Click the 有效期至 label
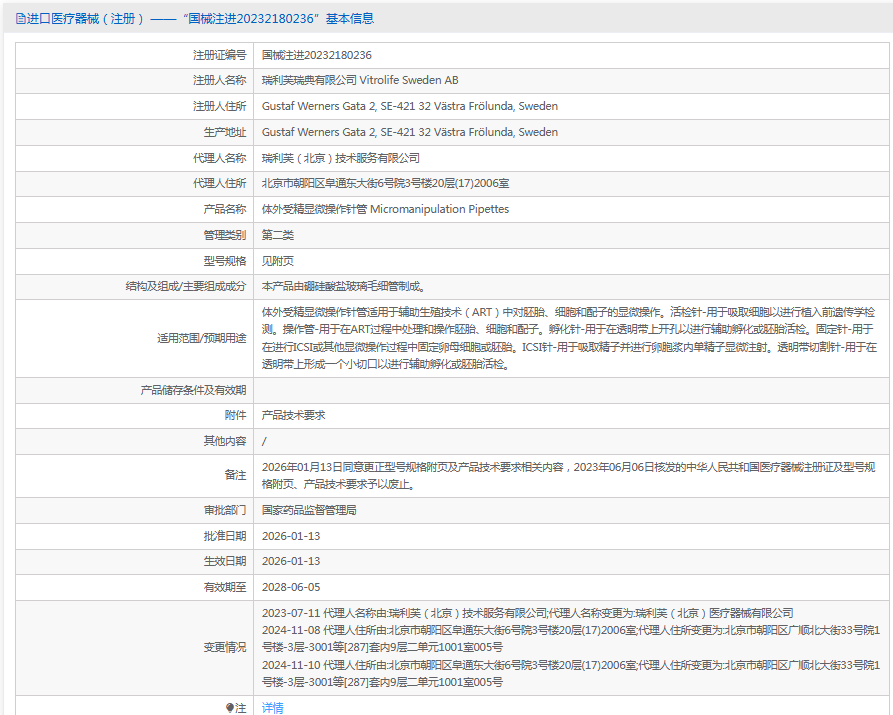The height and width of the screenshot is (715, 893). click(x=225, y=587)
